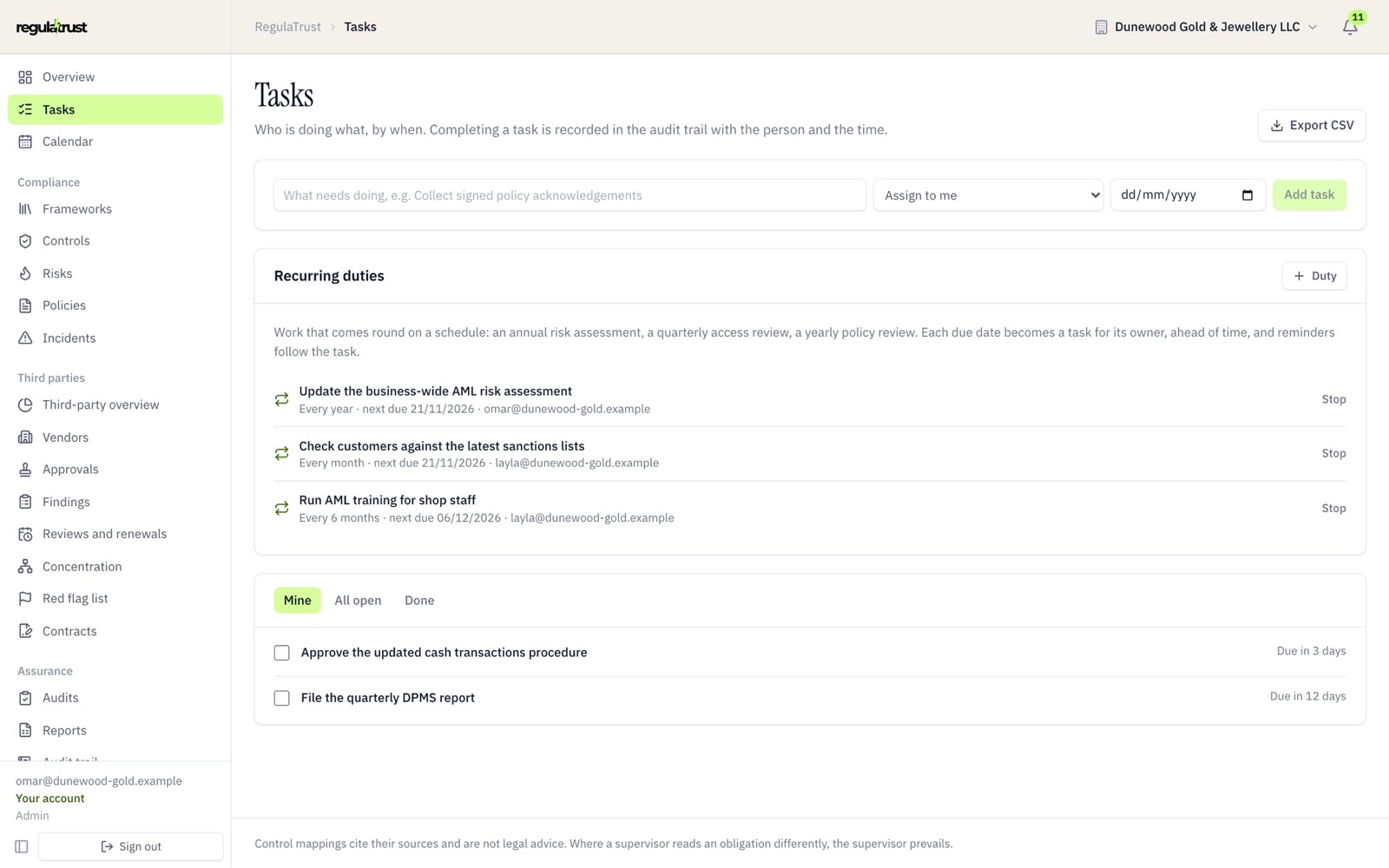Viewport: 1389px width, 868px height.
Task: Click the Red flag list flag icon
Action: pos(25,599)
